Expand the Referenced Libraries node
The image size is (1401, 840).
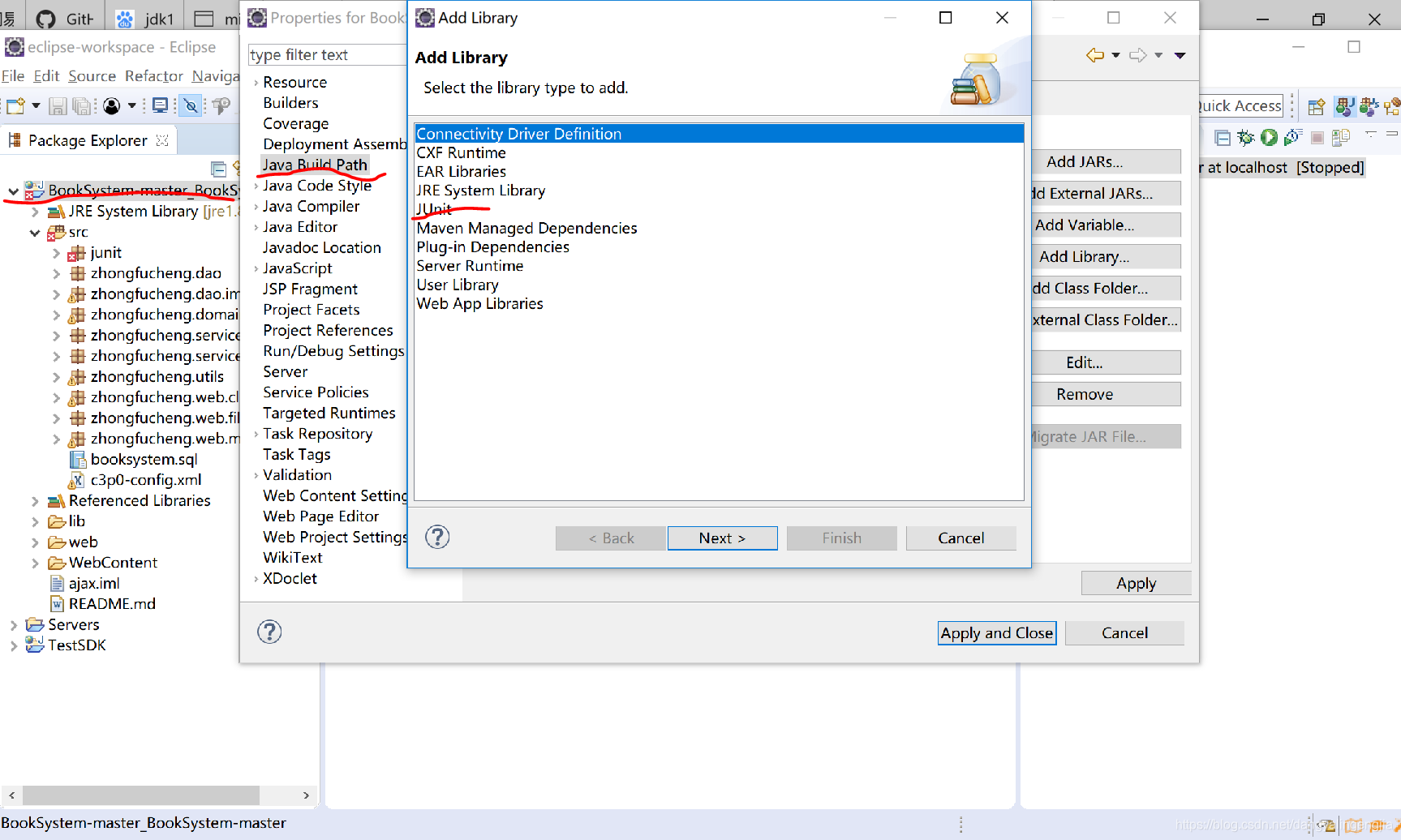[35, 501]
